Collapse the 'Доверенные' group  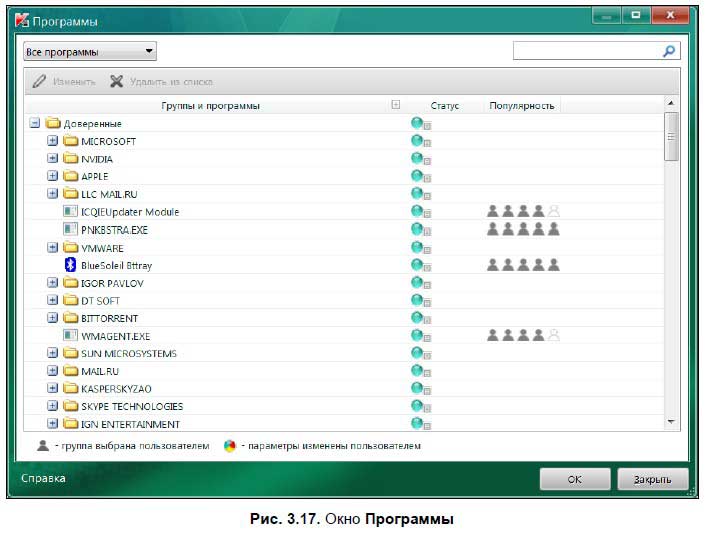pyautogui.click(x=35, y=123)
